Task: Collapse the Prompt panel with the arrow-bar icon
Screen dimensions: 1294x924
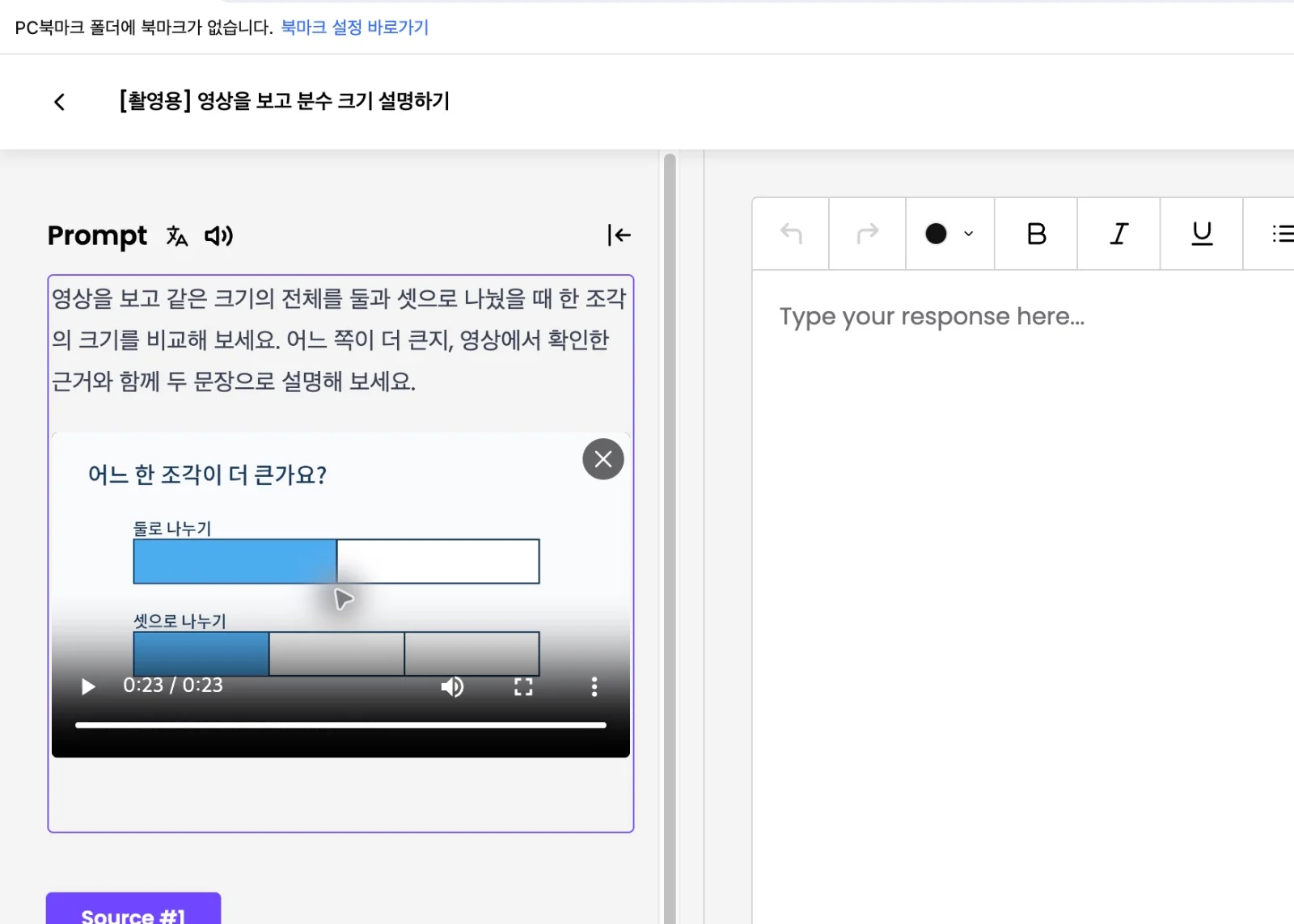Action: pos(619,235)
